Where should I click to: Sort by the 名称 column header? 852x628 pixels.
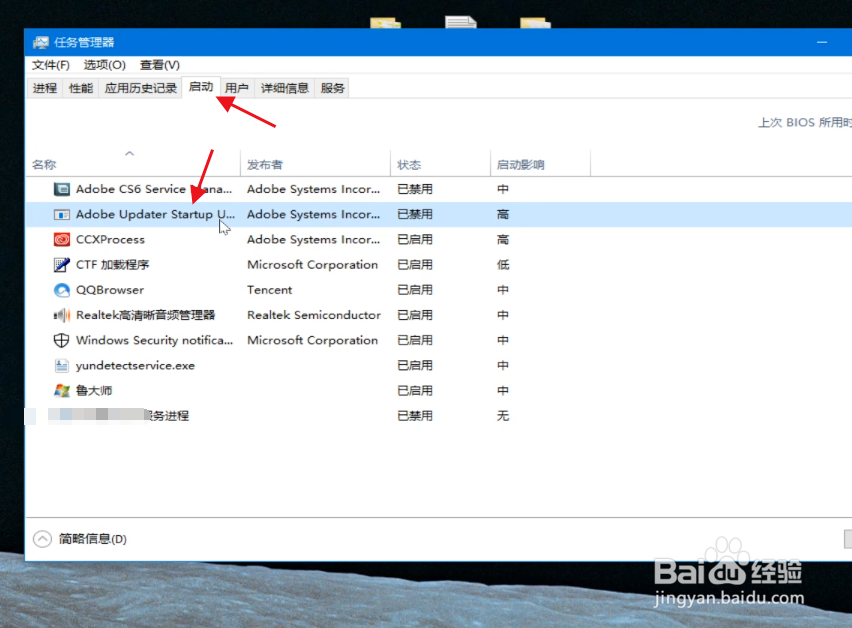[133, 165]
